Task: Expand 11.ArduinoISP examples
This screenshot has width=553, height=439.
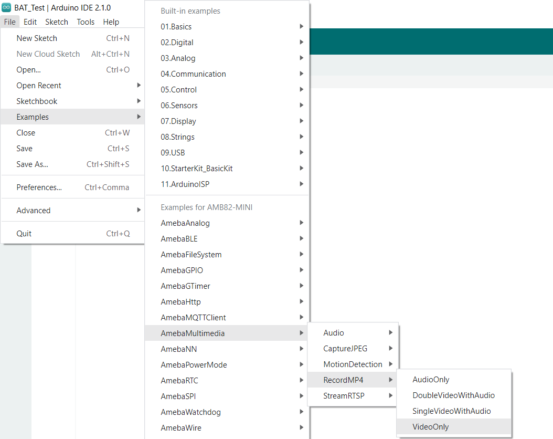Action: tap(227, 184)
